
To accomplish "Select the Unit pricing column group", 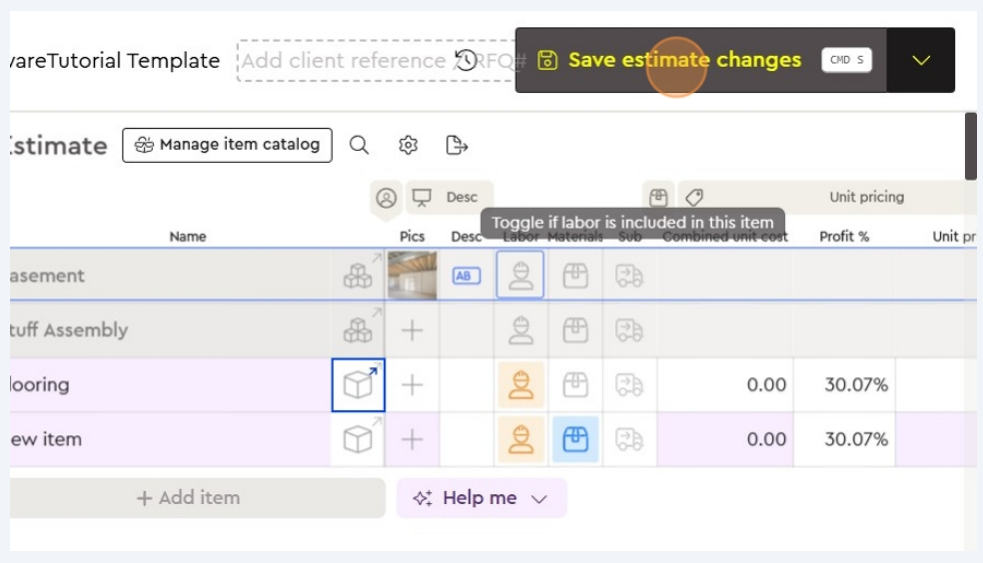I will pos(866,197).
